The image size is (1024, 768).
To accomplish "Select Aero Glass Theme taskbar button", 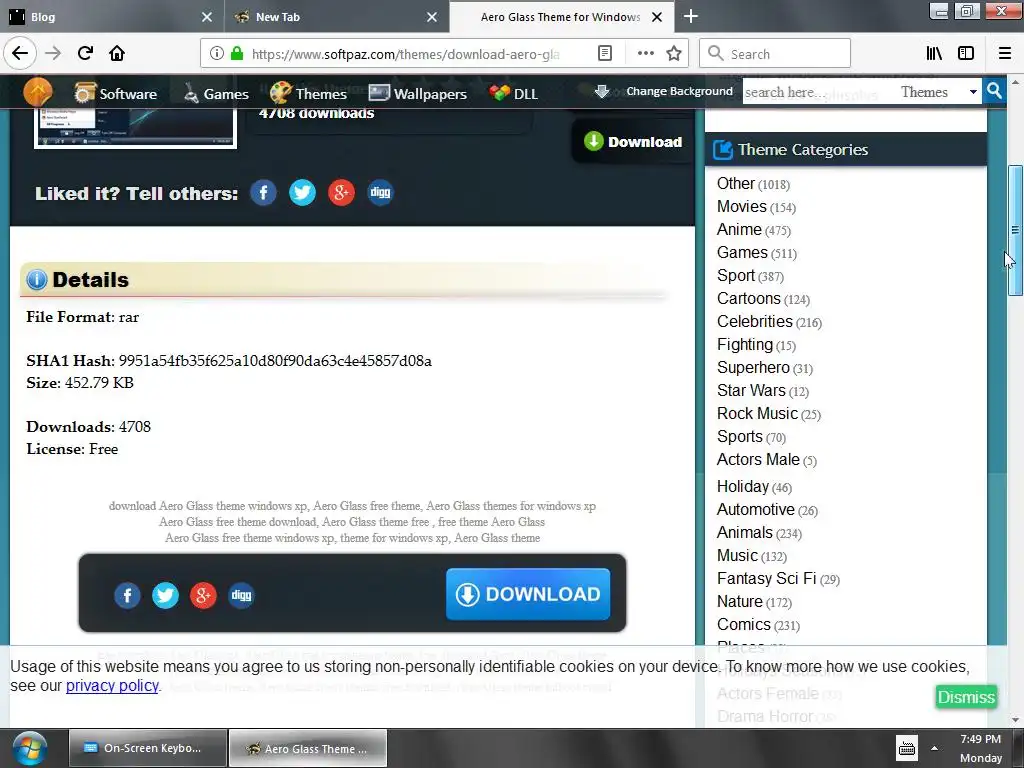I will (x=308, y=748).
